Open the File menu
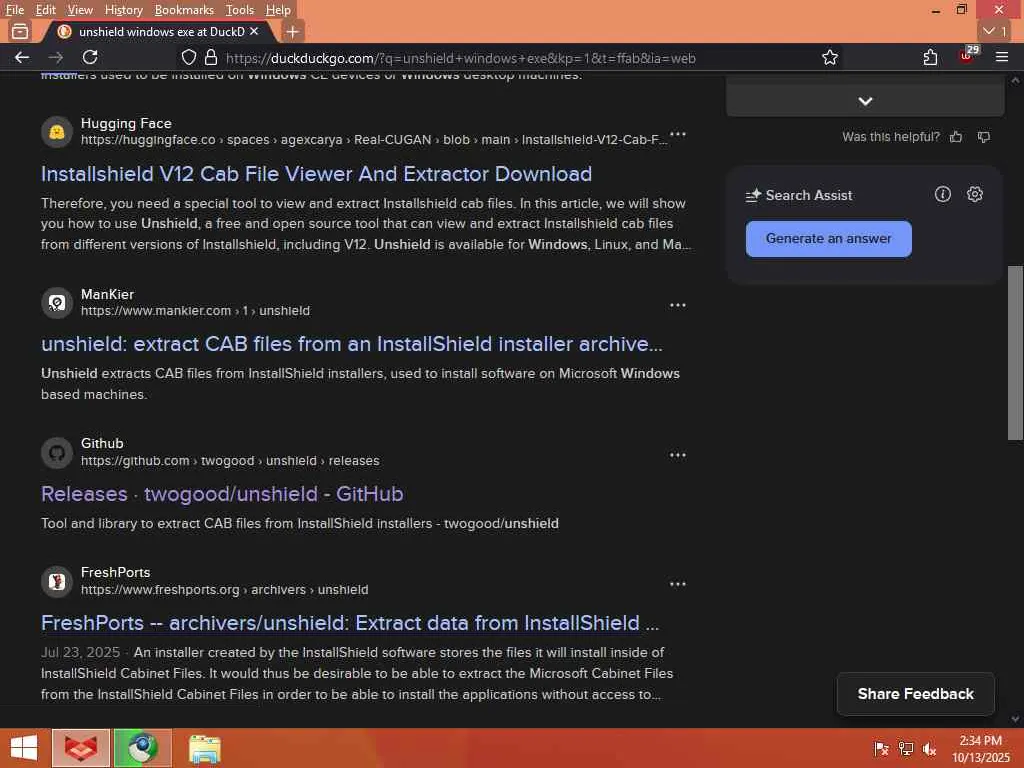Viewport: 1024px width, 768px height. tap(14, 10)
